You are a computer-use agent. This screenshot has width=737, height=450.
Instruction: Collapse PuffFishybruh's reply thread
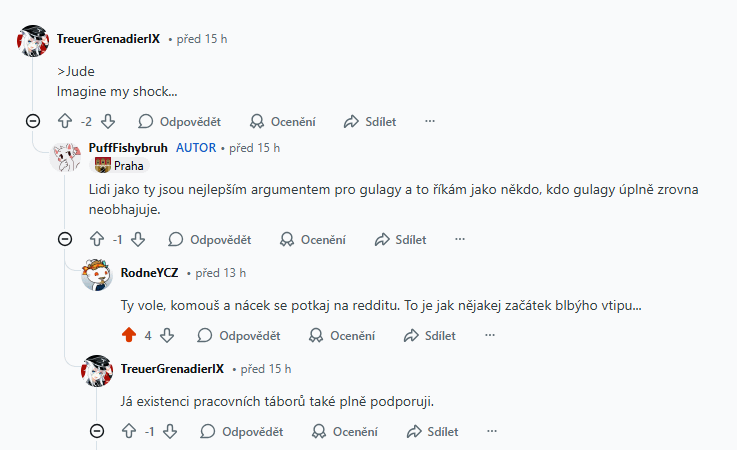65,239
